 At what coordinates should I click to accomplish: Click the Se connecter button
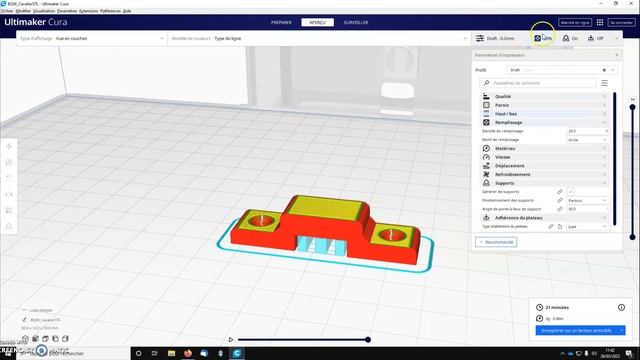pos(621,22)
